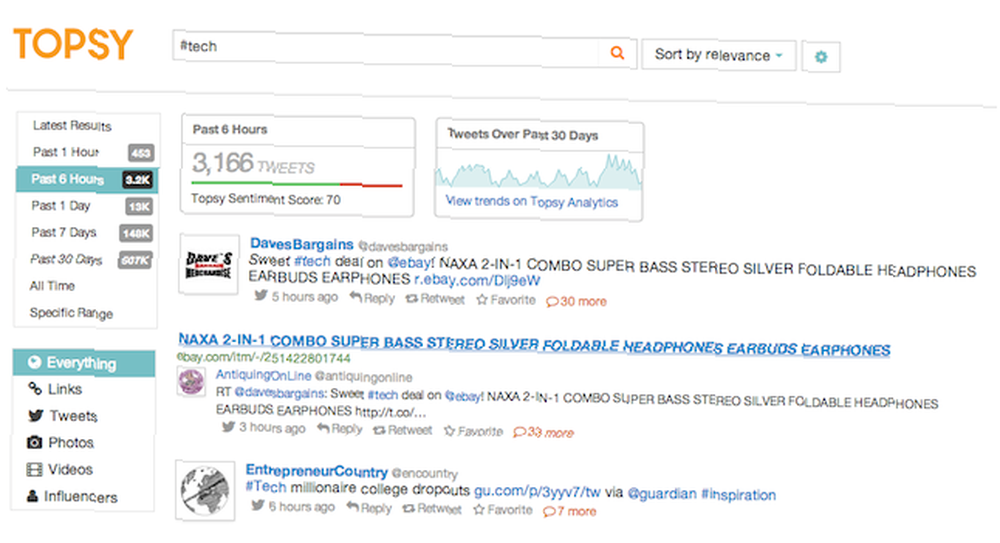Retweet the AntiquingOnLine tweet
Screen dimensions: 1000x543
(x=402, y=430)
